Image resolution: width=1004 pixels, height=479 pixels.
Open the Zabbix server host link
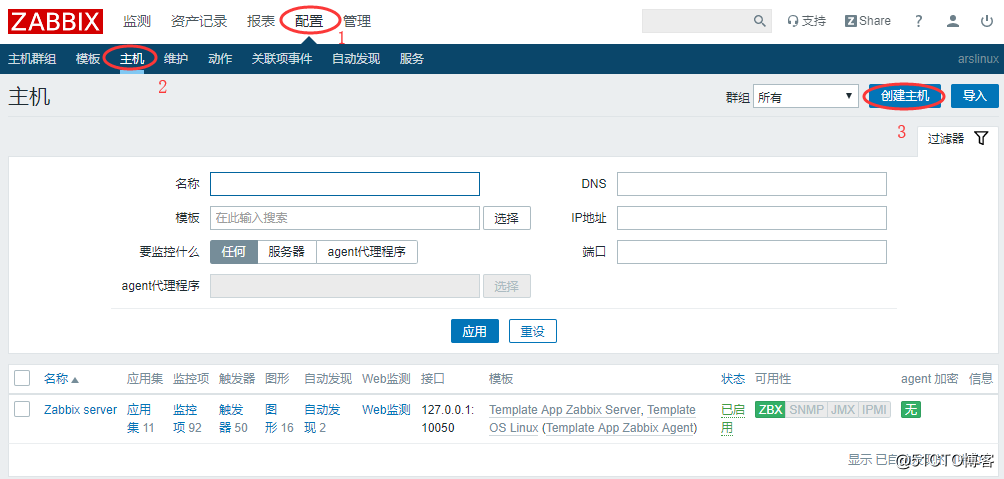point(81,410)
